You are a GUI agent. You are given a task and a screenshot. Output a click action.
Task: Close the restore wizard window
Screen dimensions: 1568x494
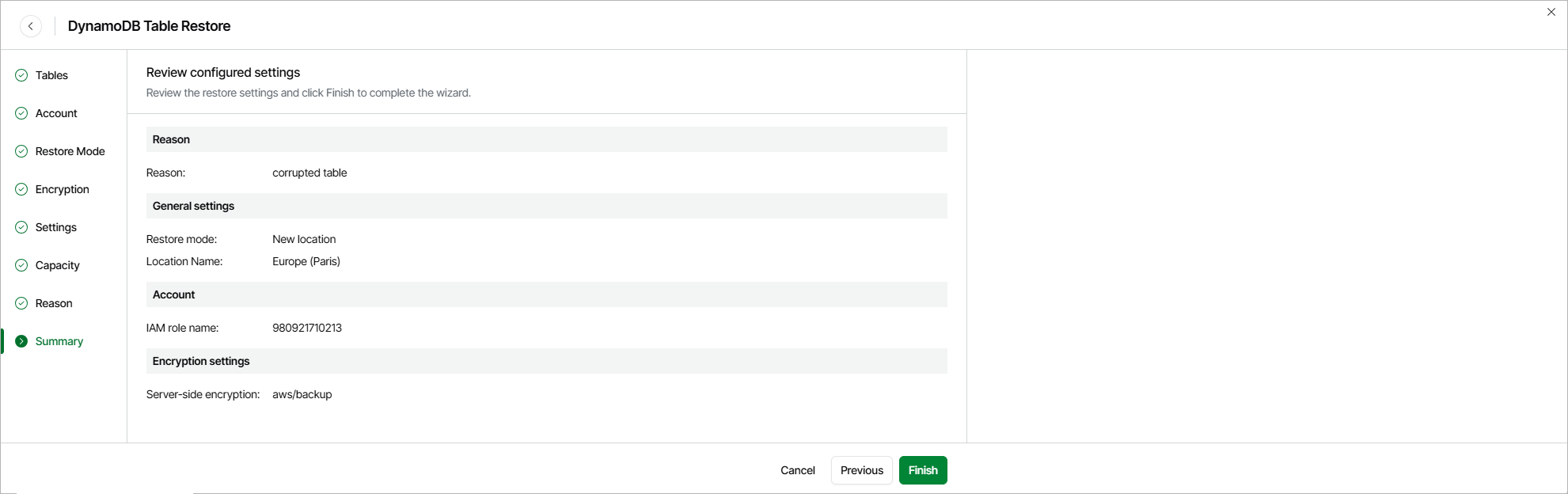[1551, 12]
